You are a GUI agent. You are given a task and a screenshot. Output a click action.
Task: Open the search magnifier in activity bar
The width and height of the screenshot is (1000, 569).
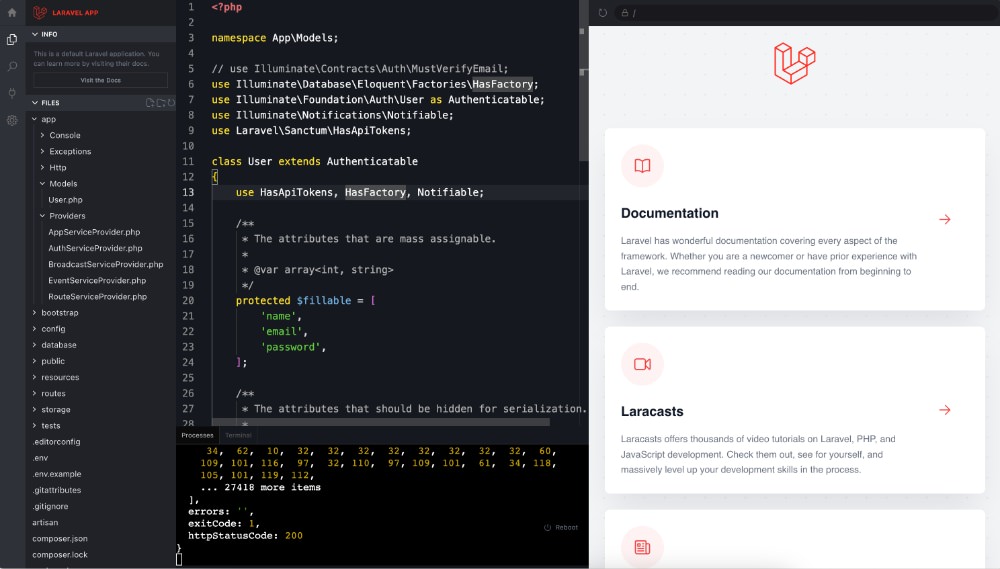click(x=12, y=66)
